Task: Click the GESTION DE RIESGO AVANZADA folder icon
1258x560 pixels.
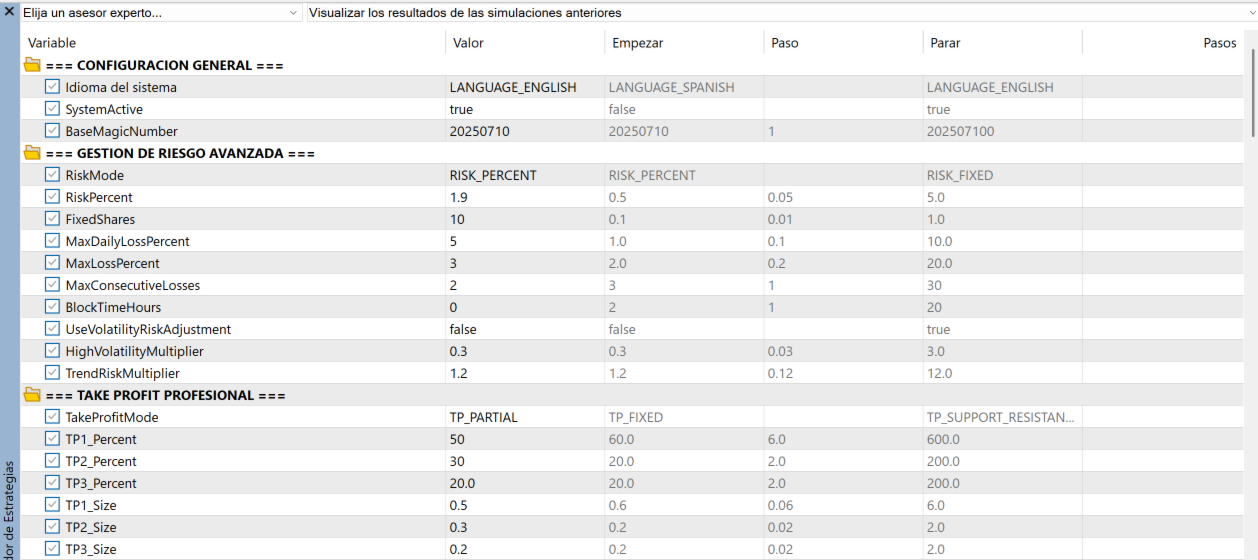Action: click(31, 154)
